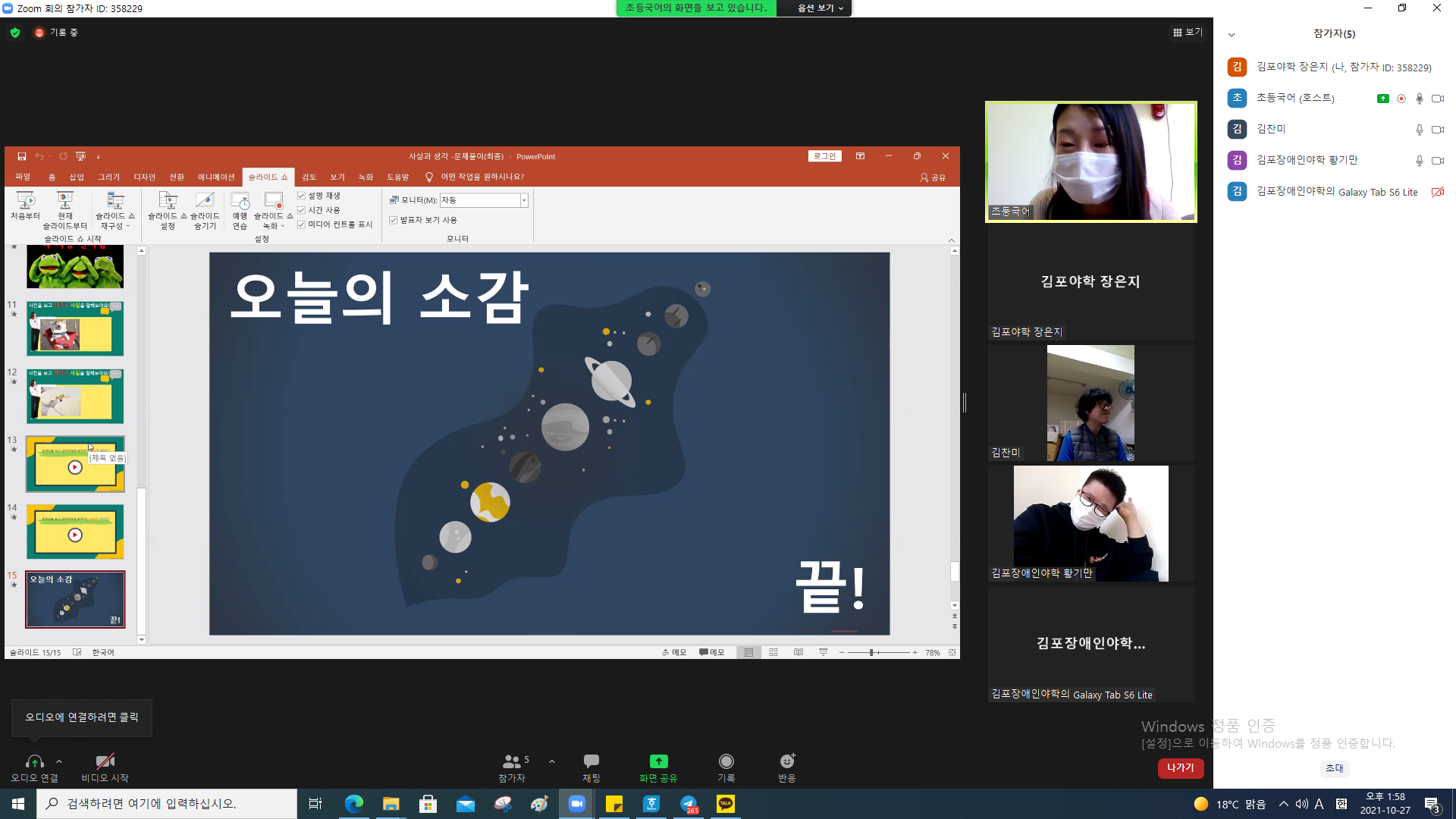
Task: Expand audio options arrow next to audio connect
Action: point(59,761)
